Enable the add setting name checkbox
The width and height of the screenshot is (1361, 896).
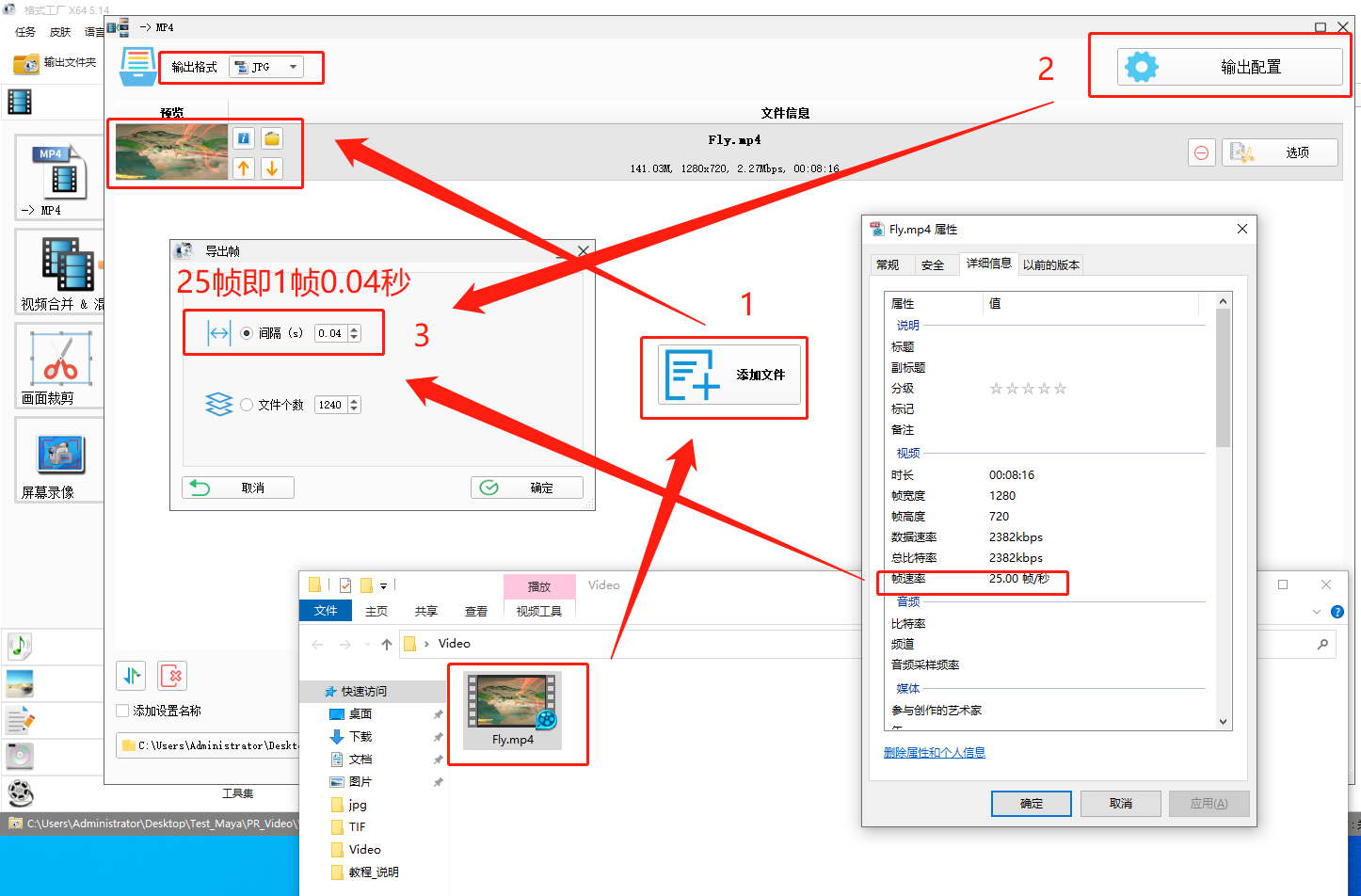(x=122, y=711)
